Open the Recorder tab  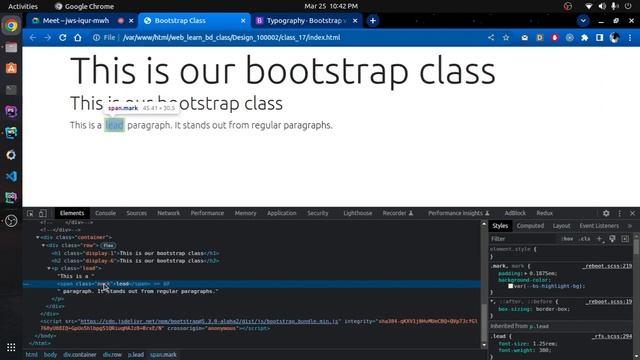[x=398, y=213]
